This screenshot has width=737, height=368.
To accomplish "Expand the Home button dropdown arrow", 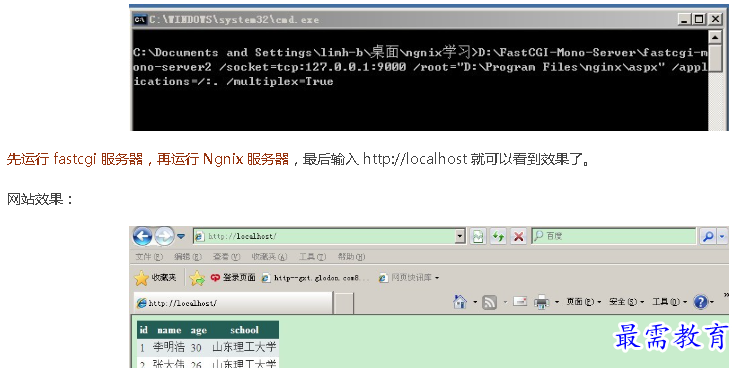I will click(475, 302).
